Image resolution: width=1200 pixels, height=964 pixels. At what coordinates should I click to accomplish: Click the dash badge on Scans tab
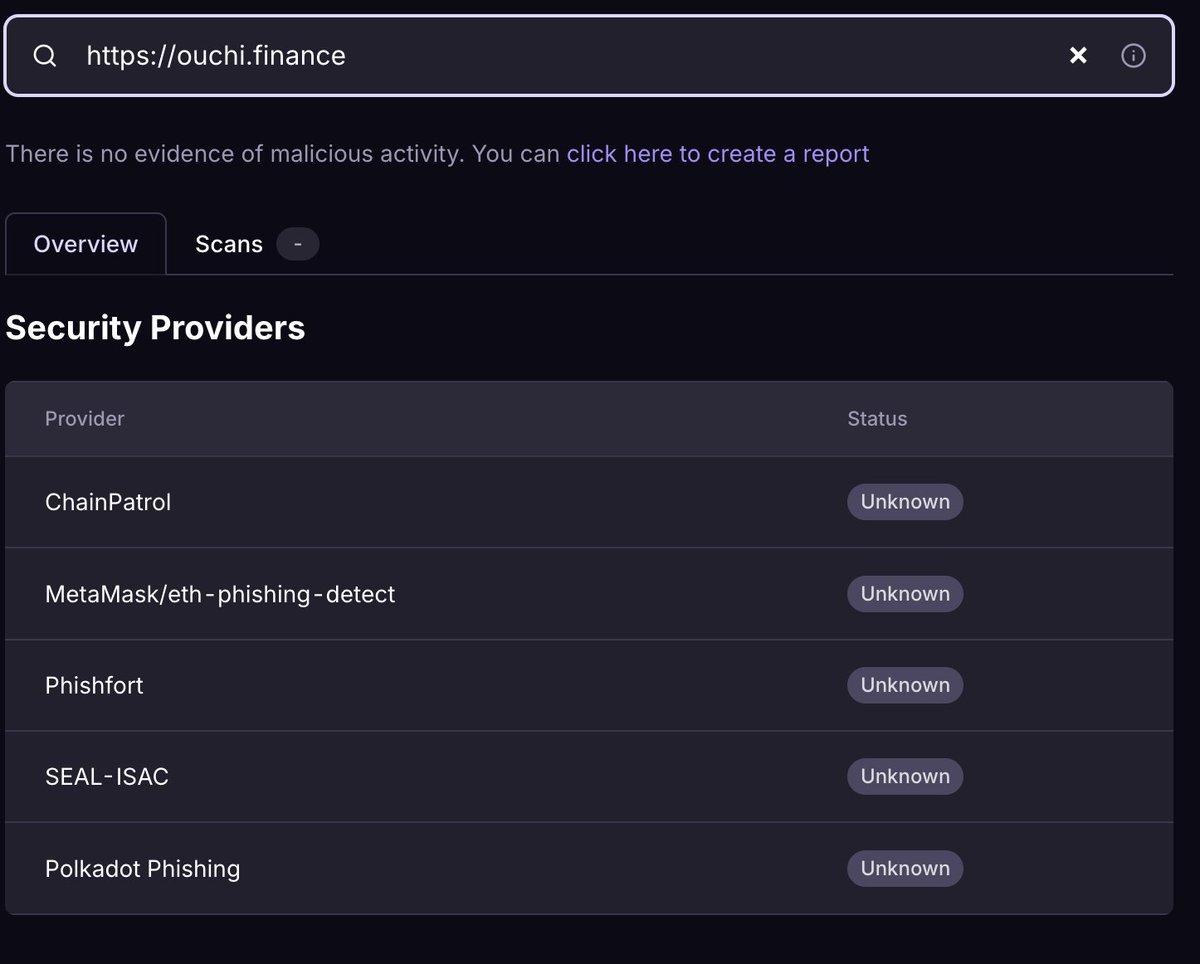click(x=298, y=244)
